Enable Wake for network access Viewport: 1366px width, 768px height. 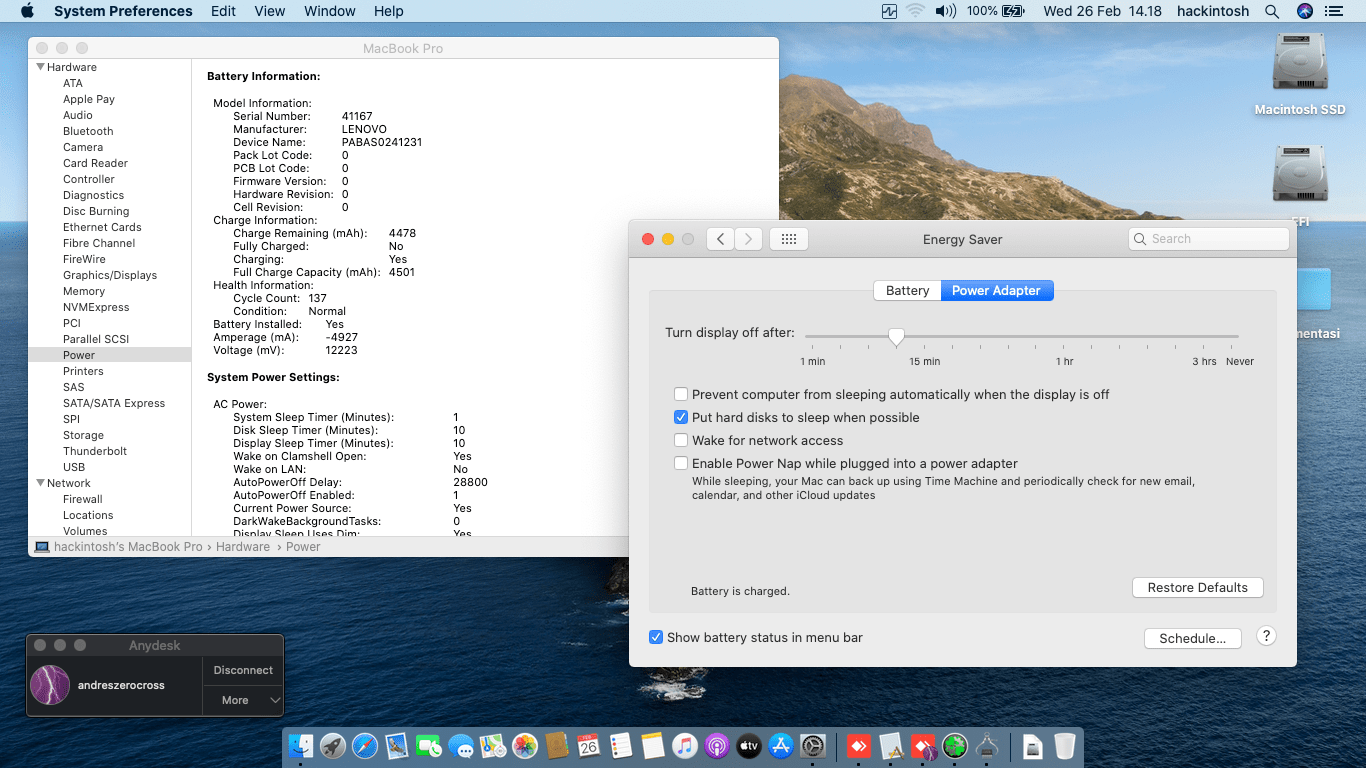[681, 440]
